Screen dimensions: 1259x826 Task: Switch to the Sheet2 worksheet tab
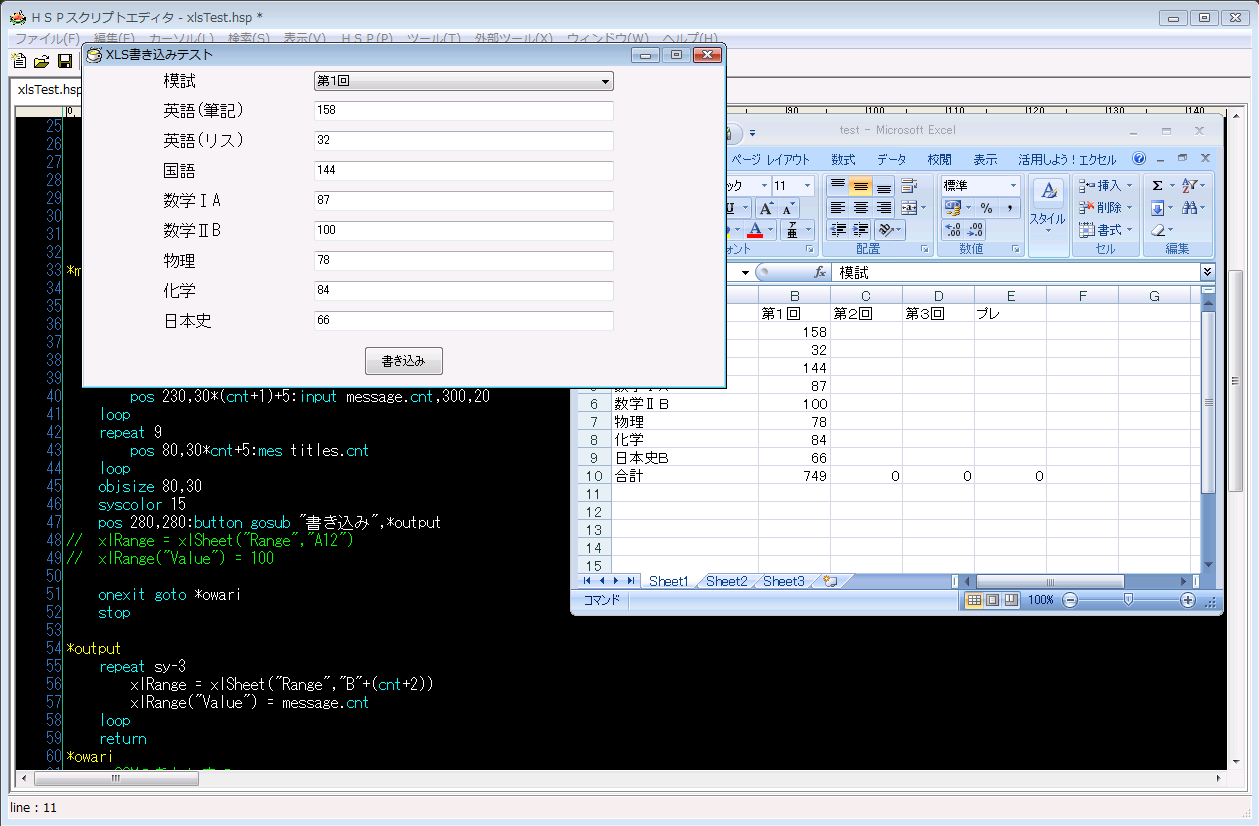(x=726, y=581)
